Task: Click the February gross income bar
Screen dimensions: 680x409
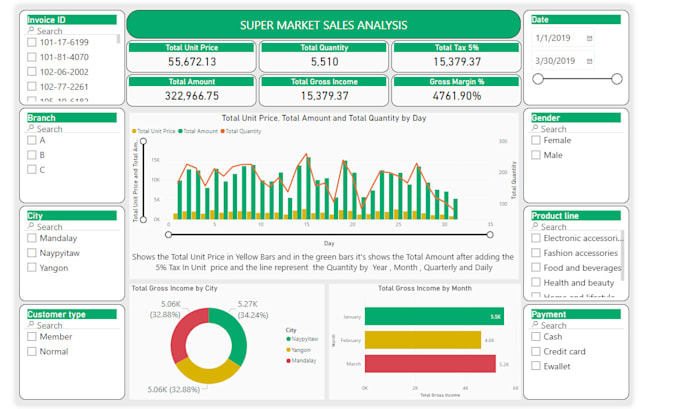Action: tap(423, 340)
